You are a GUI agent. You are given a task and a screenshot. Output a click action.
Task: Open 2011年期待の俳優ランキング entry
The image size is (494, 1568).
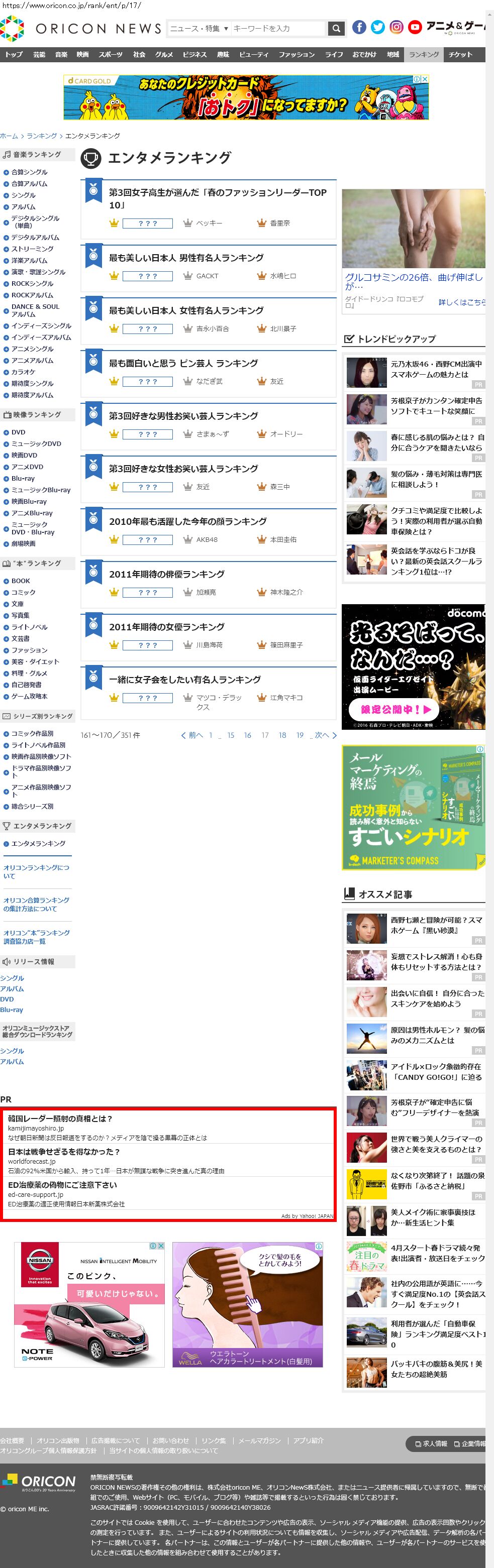[167, 574]
